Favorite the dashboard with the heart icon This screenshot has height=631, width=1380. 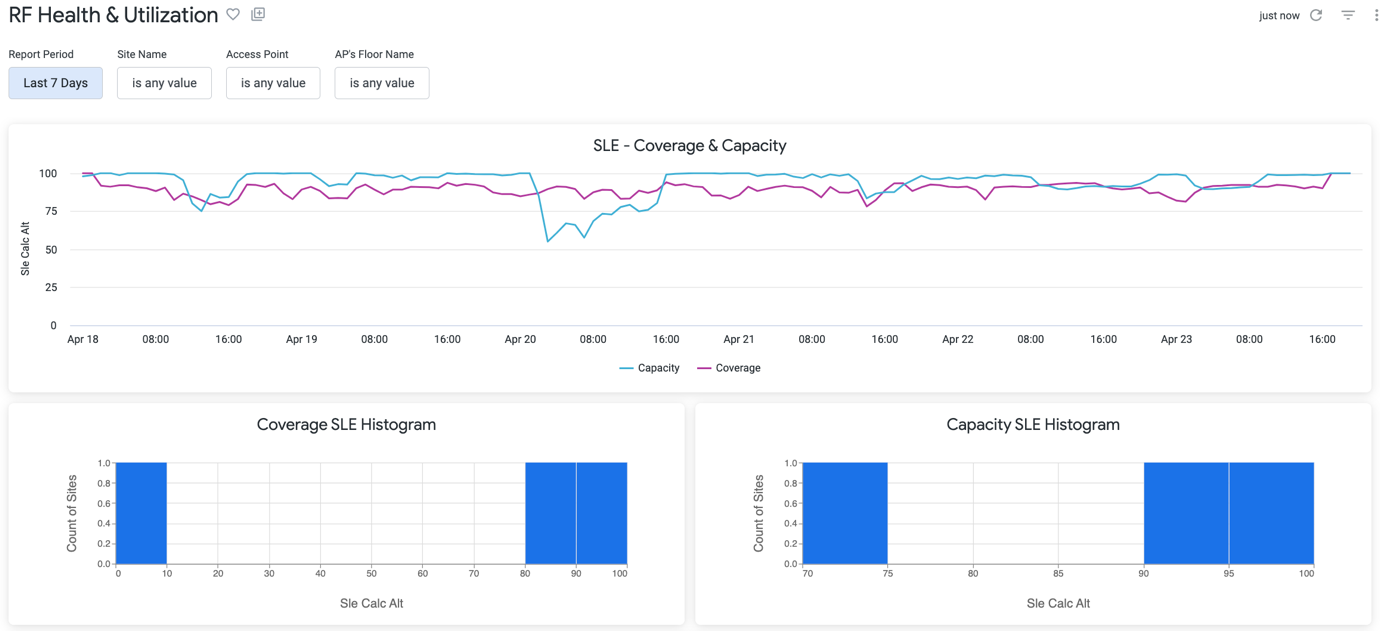click(233, 15)
